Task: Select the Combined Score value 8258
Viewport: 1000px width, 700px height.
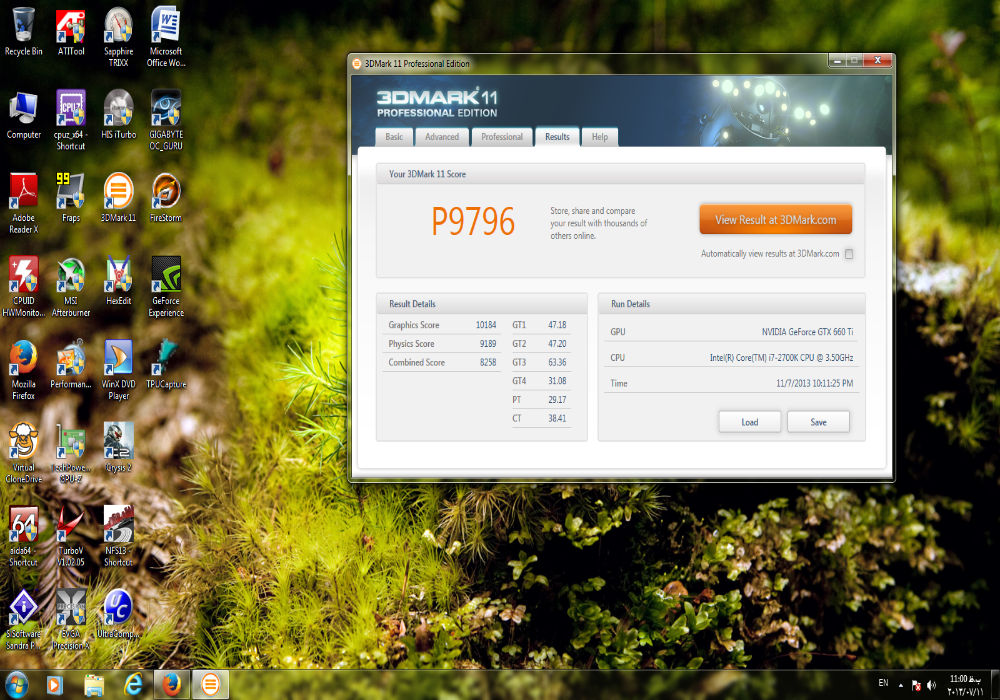Action: pos(488,362)
